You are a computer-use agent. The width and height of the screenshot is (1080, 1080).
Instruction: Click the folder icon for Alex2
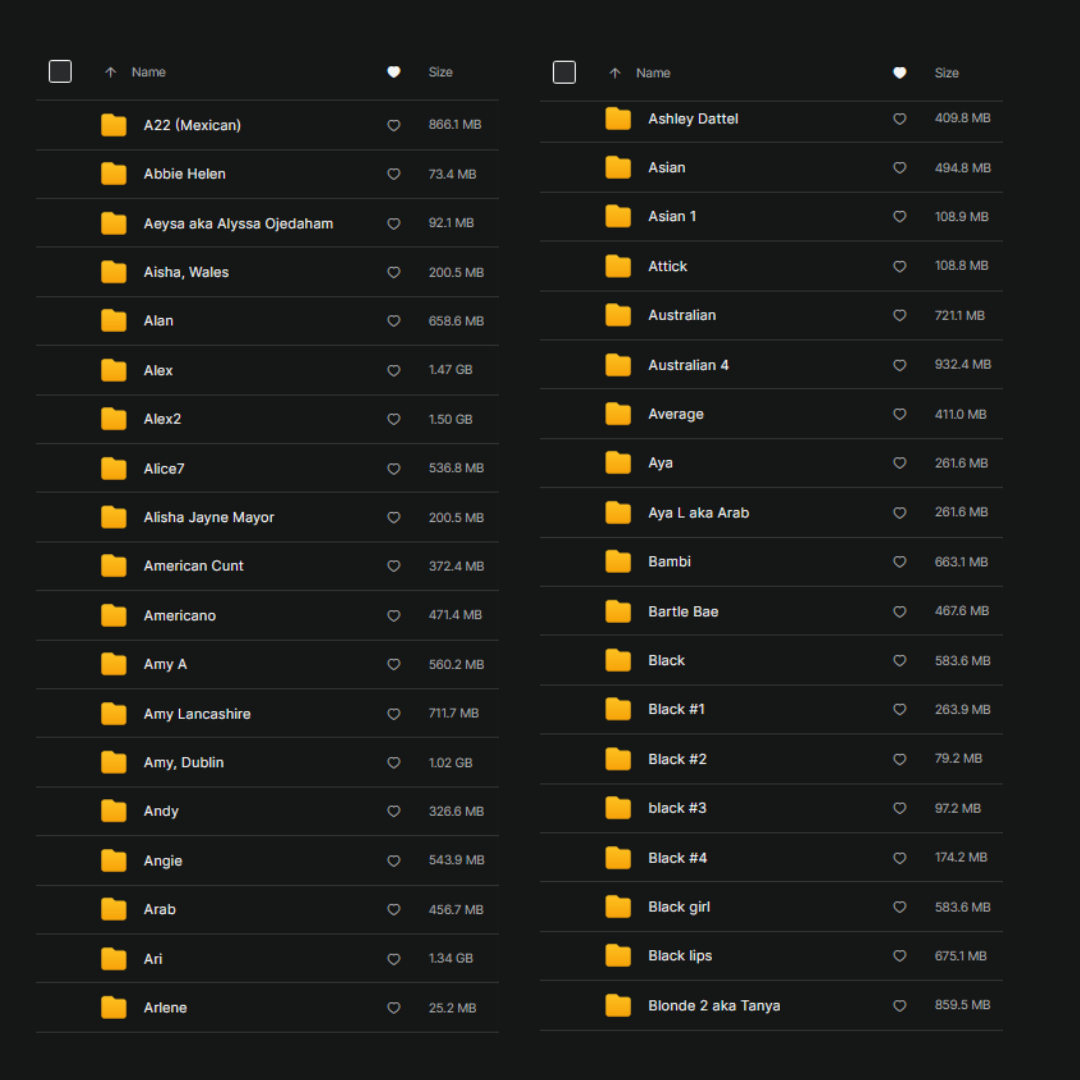point(114,419)
